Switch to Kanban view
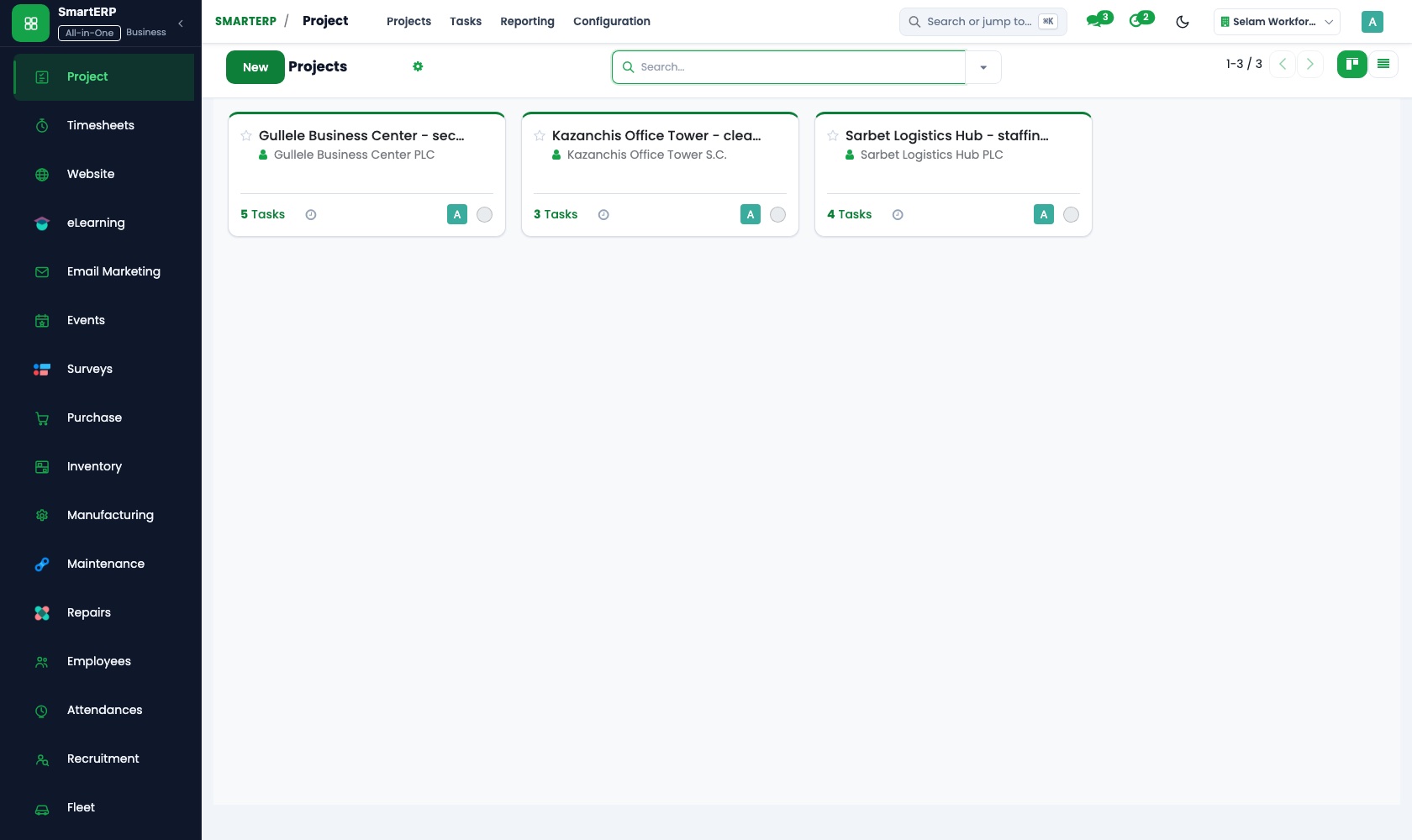This screenshot has height=840, width=1412. 1352,64
